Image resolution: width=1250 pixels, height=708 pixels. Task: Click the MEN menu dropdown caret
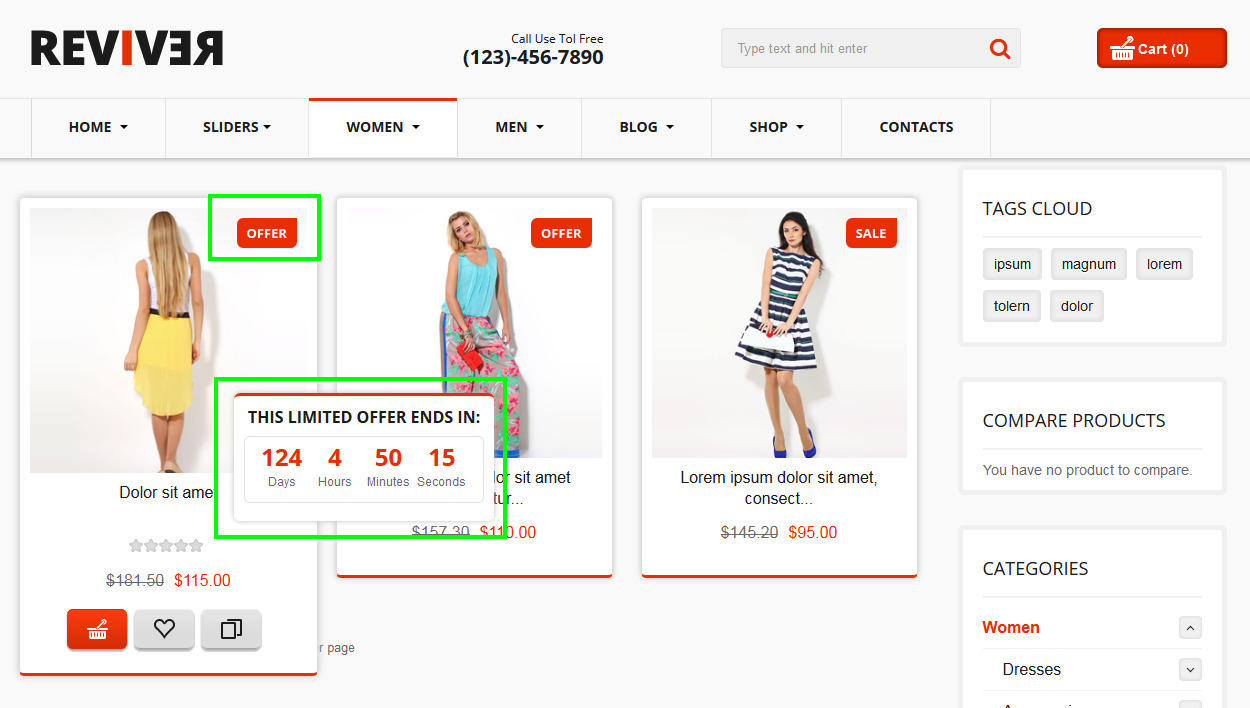pos(540,128)
